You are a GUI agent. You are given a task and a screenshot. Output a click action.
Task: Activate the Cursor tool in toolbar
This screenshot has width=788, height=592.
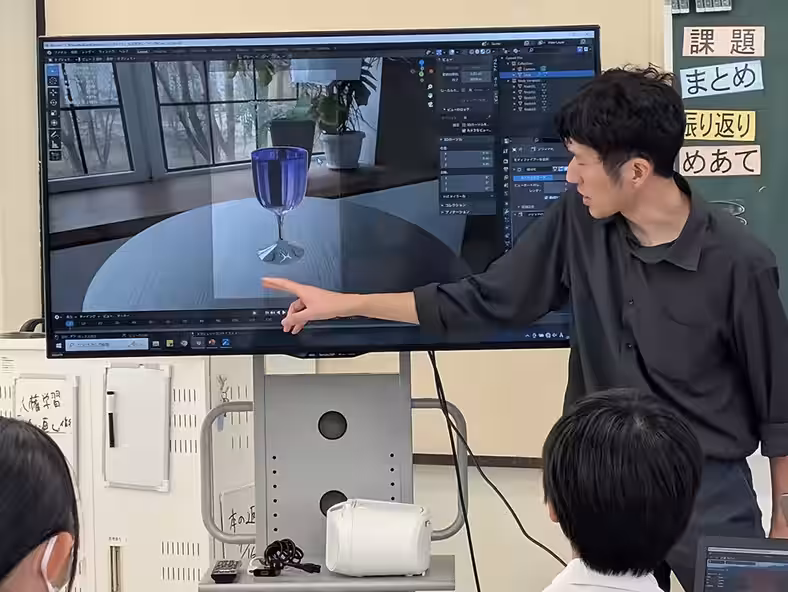point(53,83)
